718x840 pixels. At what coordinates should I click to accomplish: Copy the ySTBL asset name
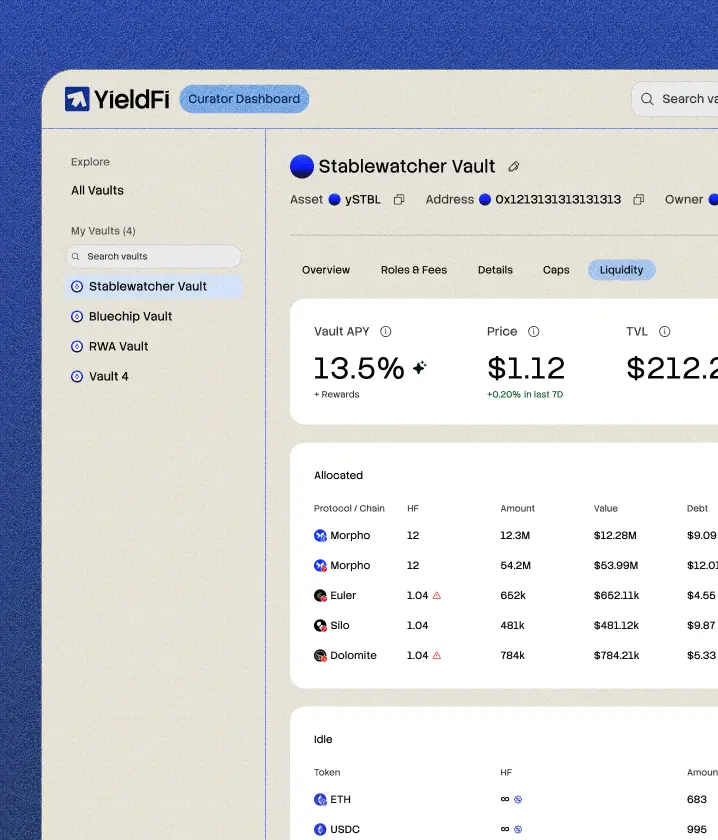(399, 200)
